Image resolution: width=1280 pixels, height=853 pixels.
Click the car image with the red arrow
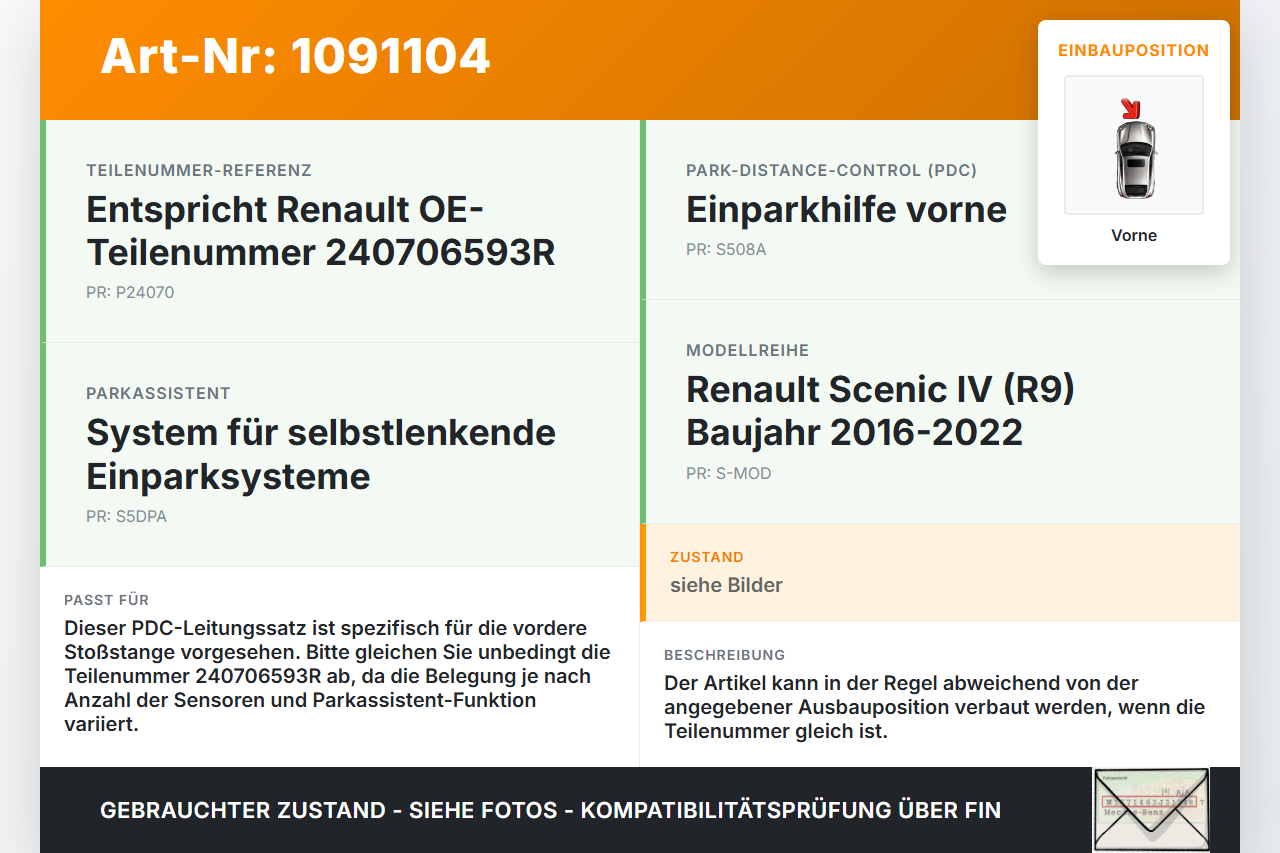[x=1134, y=145]
